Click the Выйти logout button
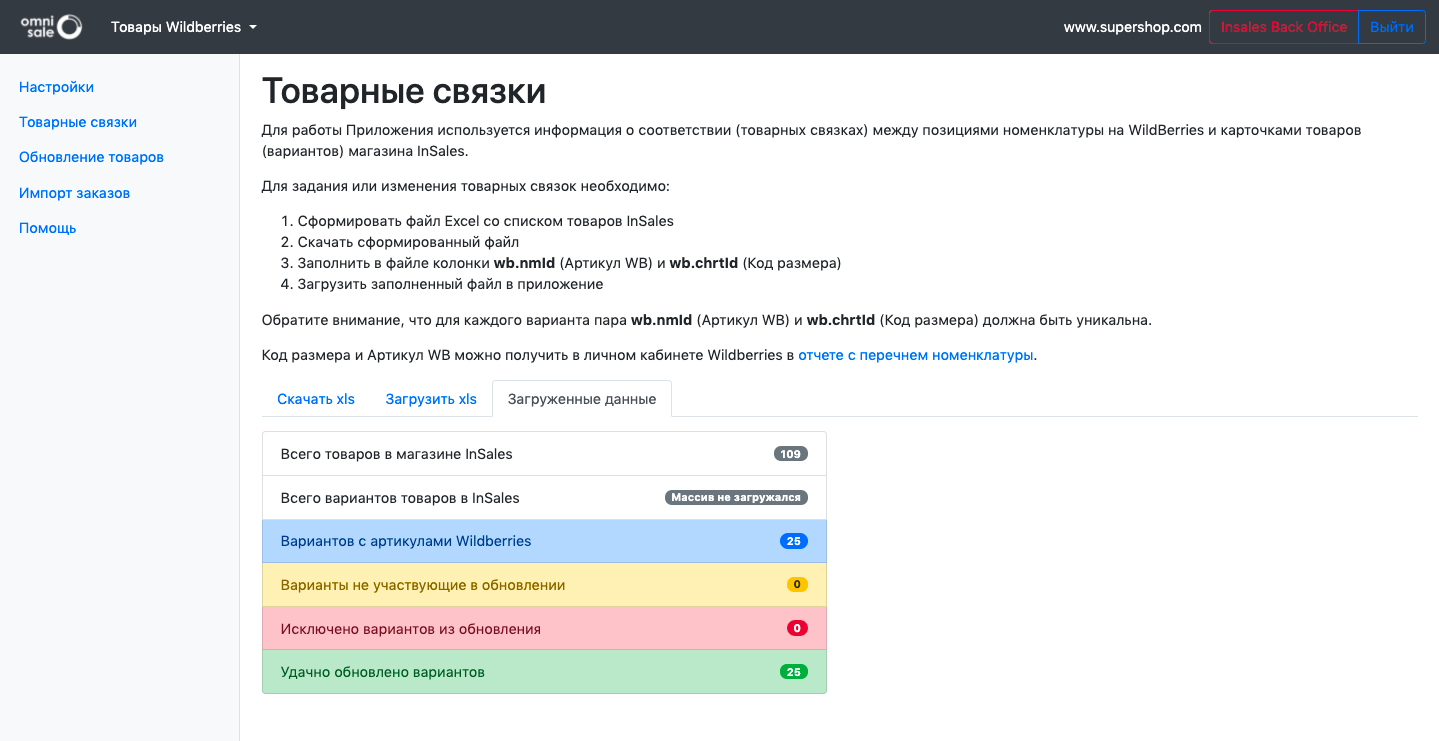1439x741 pixels. coord(1391,27)
